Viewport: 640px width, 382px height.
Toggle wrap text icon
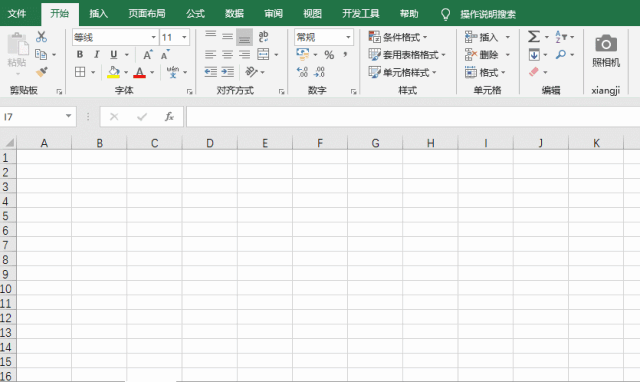click(x=264, y=37)
